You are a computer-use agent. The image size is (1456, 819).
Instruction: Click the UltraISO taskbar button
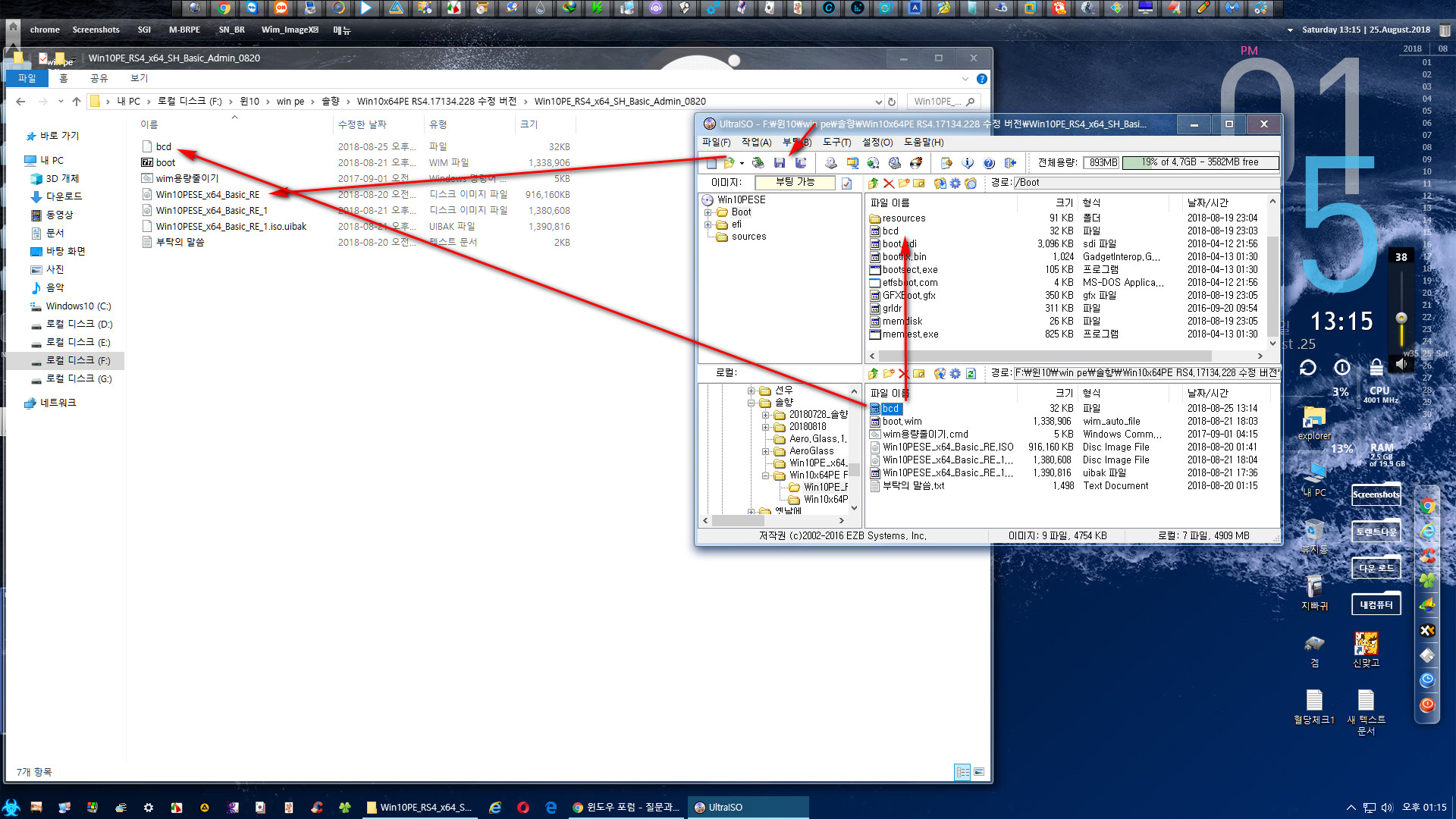click(x=748, y=808)
